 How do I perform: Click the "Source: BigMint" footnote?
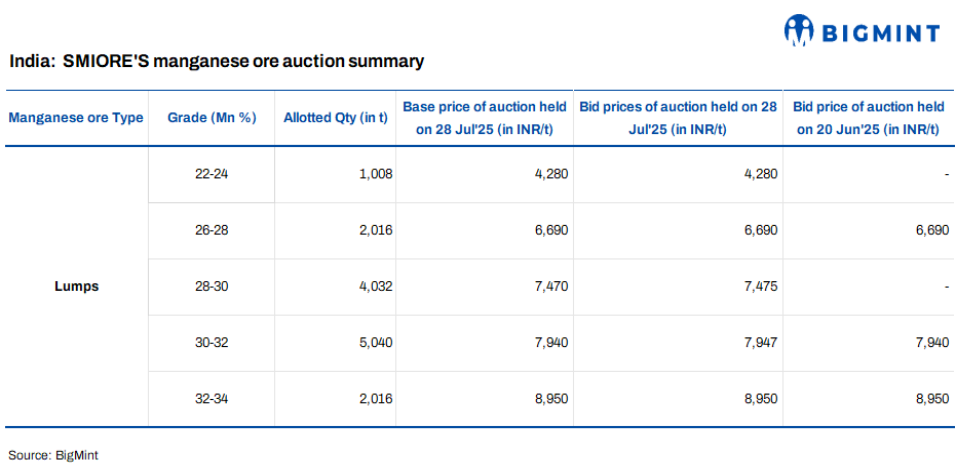coord(53,455)
